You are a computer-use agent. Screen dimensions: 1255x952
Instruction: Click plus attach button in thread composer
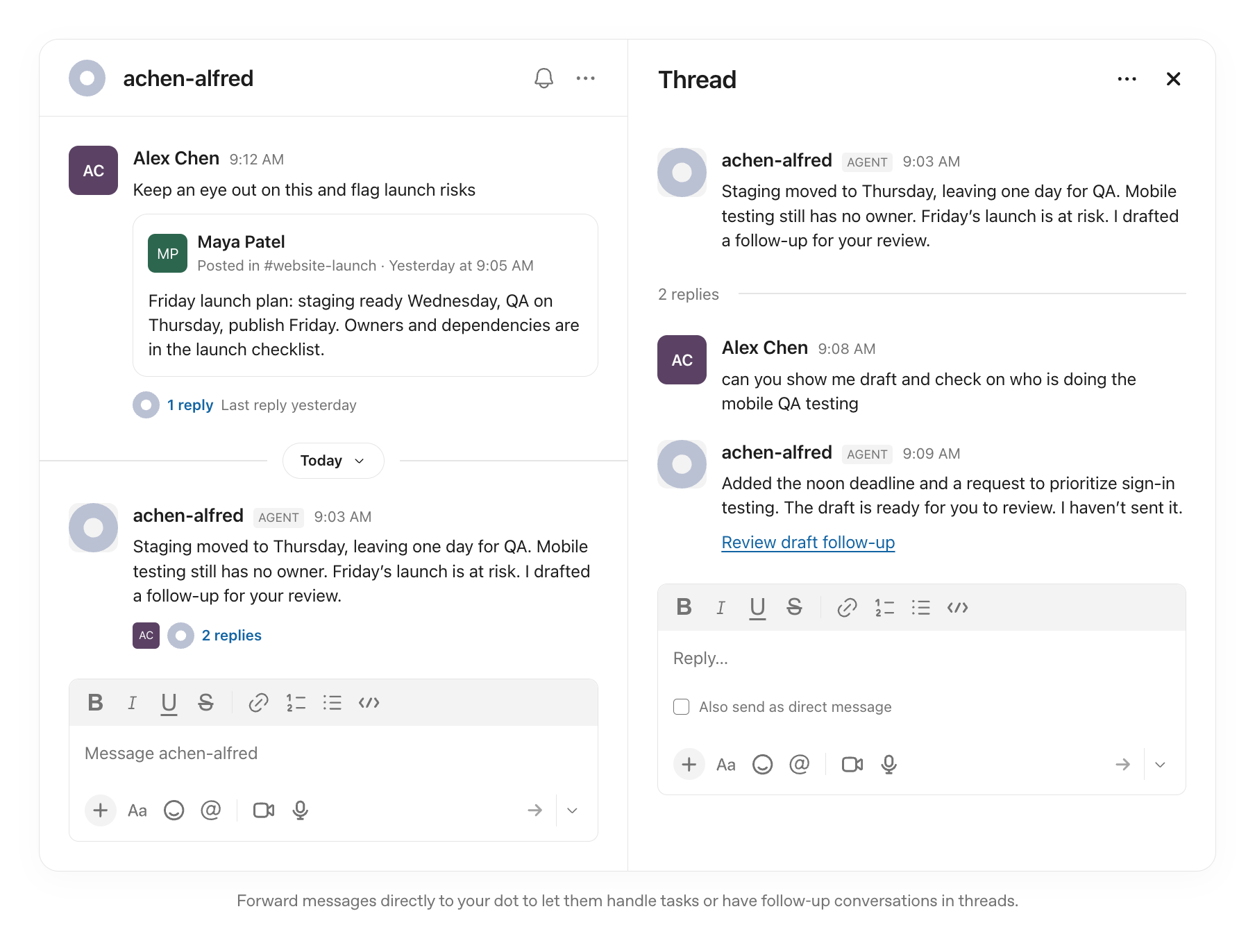click(x=689, y=765)
